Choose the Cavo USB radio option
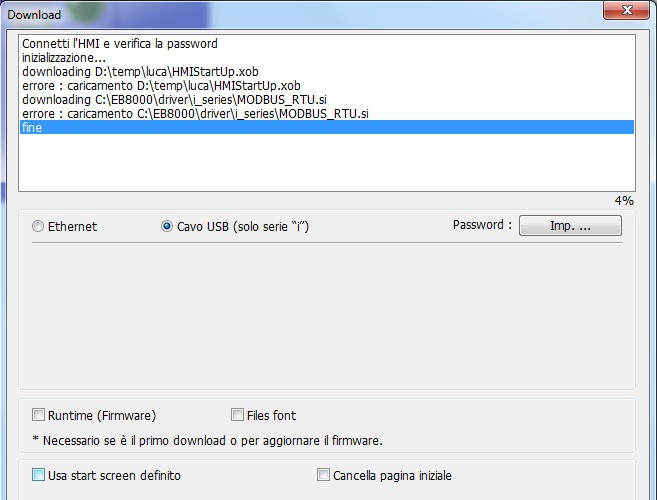 (x=167, y=226)
